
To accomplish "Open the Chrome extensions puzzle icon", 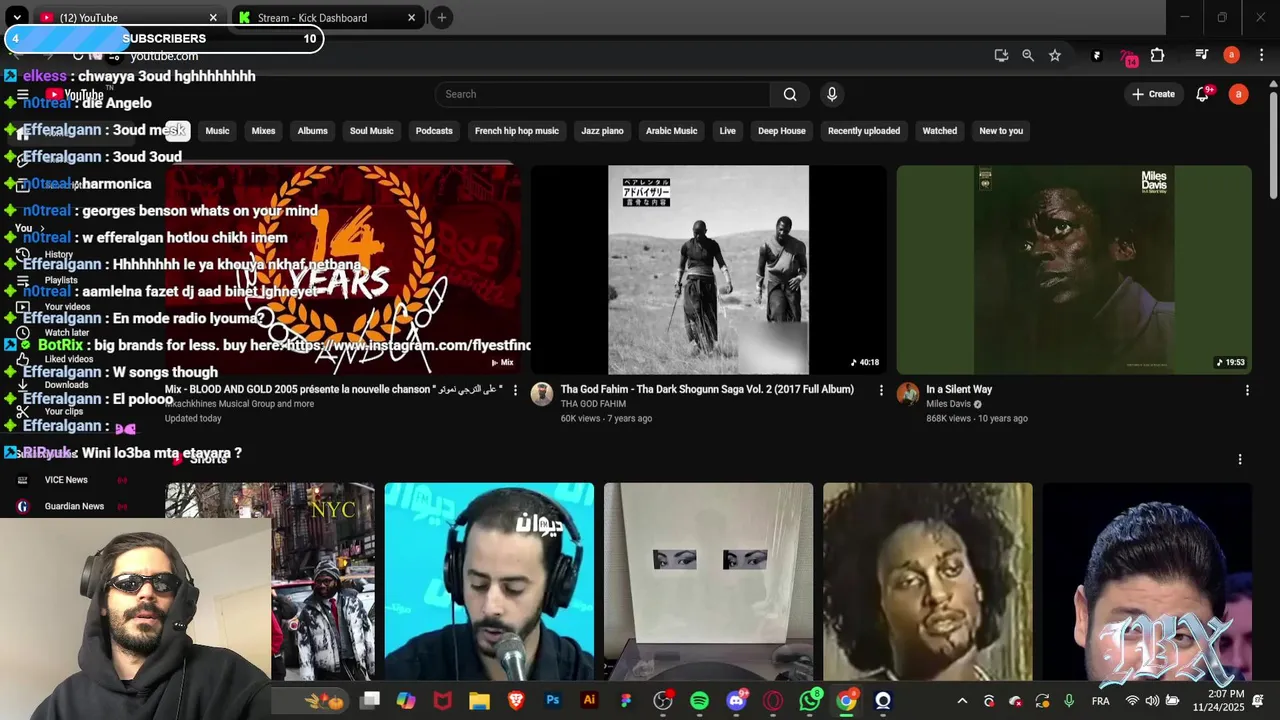I will click(x=1158, y=55).
